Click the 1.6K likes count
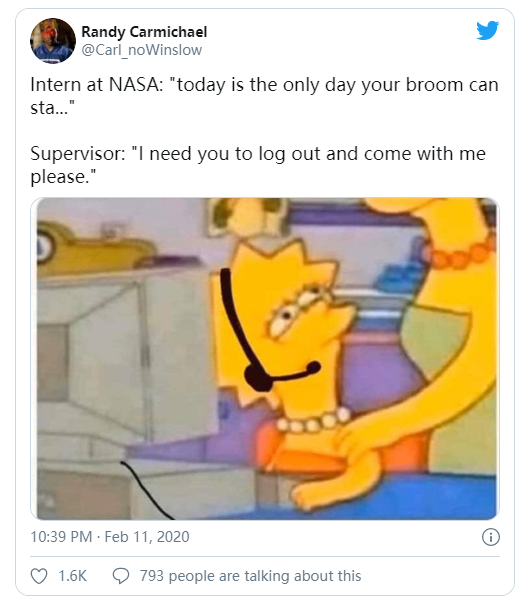 click(72, 576)
